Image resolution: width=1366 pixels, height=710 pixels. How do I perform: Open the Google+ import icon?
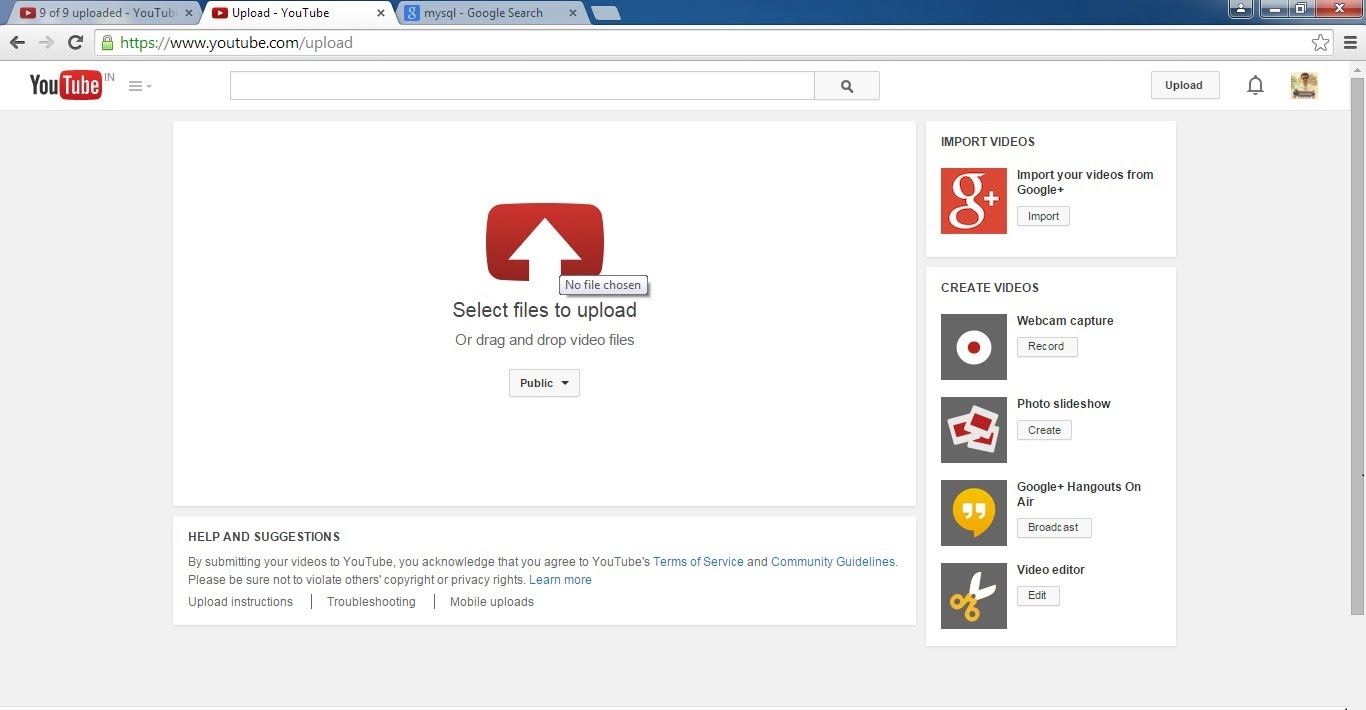(973, 201)
